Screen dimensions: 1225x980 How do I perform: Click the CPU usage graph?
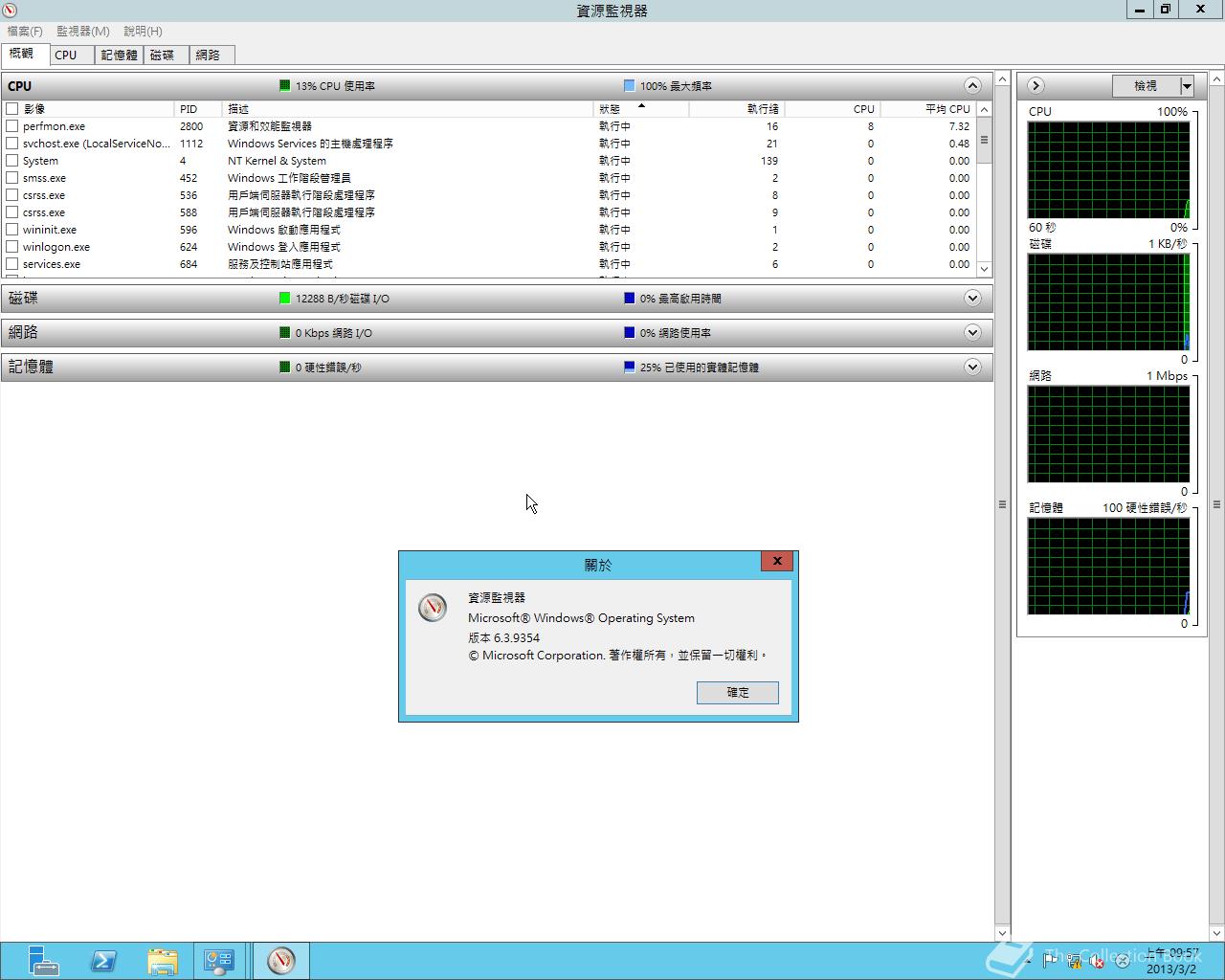tap(1108, 170)
